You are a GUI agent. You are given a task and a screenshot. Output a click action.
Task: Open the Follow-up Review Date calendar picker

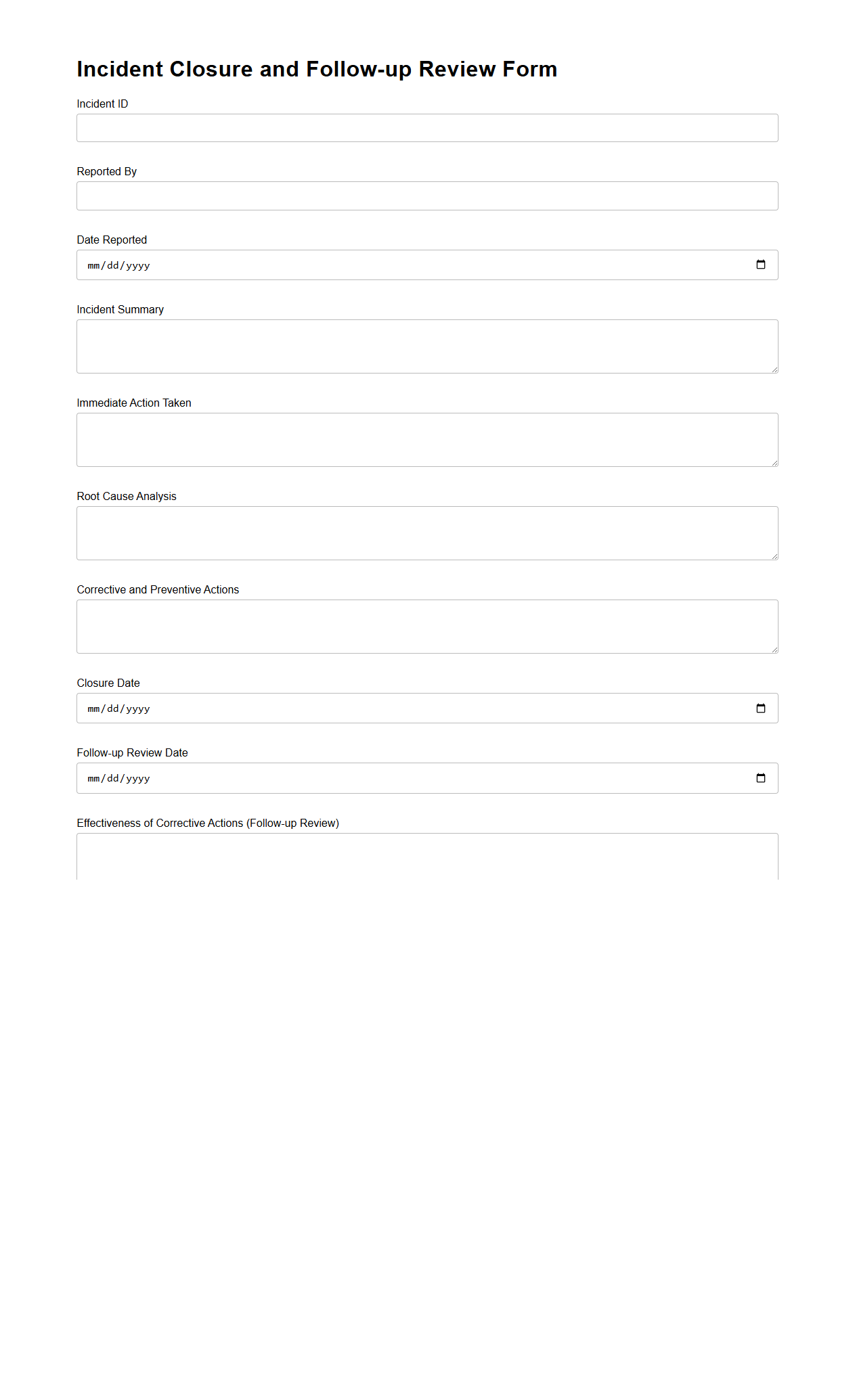[760, 778]
